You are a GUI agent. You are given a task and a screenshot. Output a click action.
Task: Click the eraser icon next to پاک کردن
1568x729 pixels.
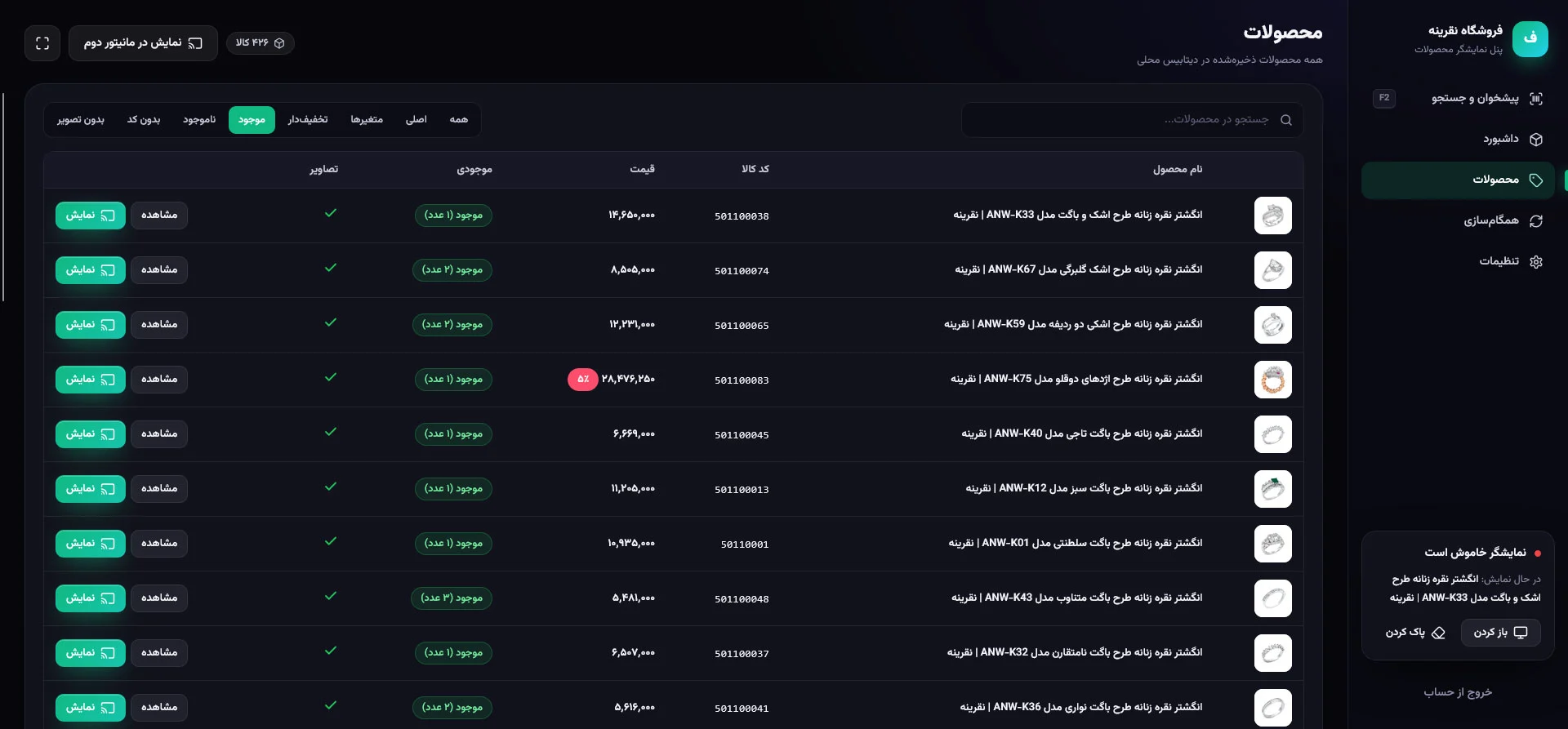point(1438,633)
